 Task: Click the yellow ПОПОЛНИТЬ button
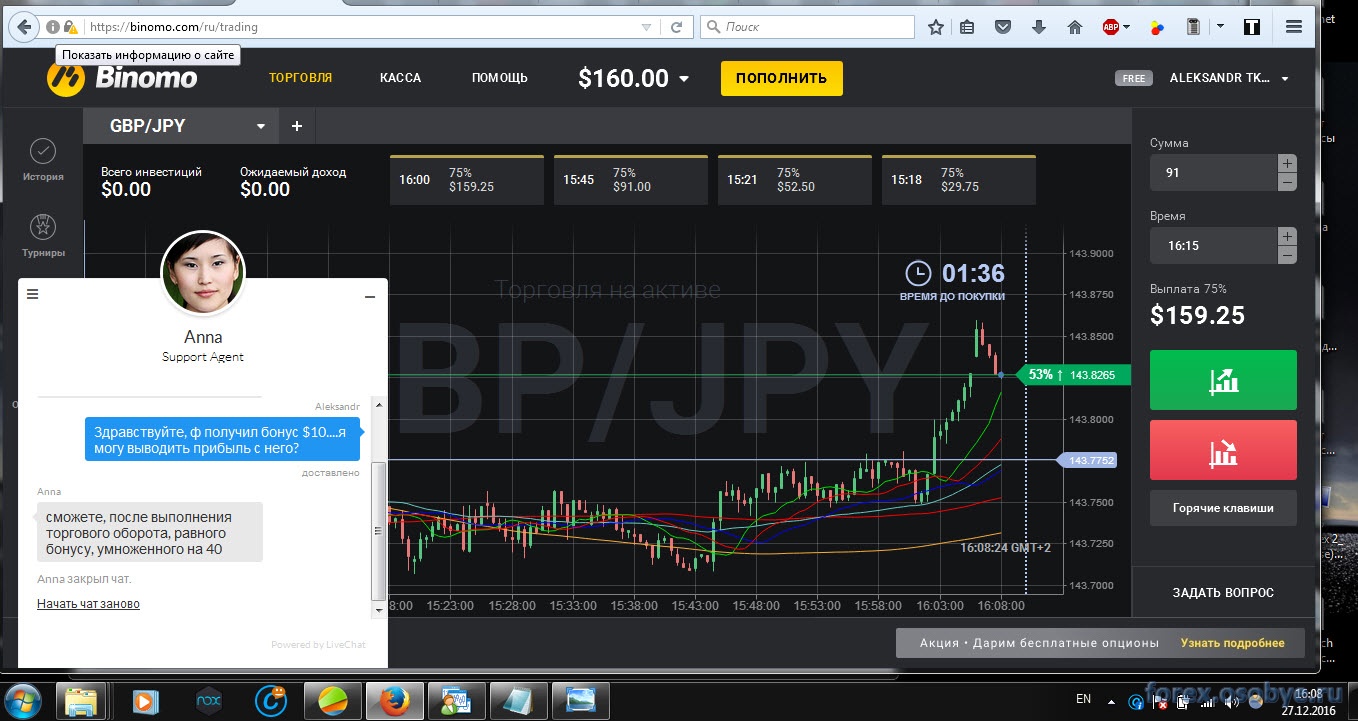[782, 78]
